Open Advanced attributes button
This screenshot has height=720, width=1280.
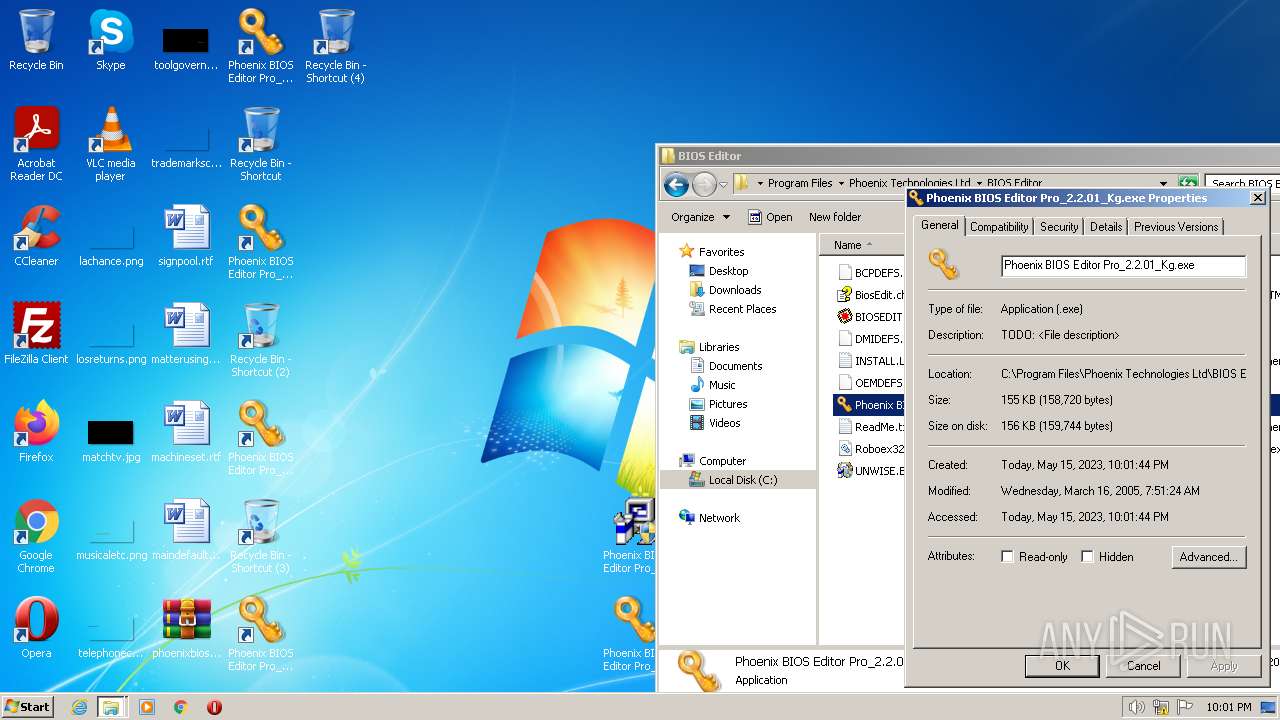coord(1209,557)
